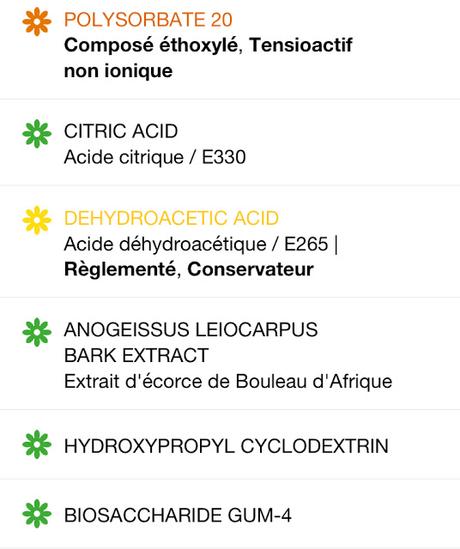This screenshot has width=460, height=549.
Task: Open the POLYSORBATE 20 ingredient title
Action: pyautogui.click(x=148, y=20)
